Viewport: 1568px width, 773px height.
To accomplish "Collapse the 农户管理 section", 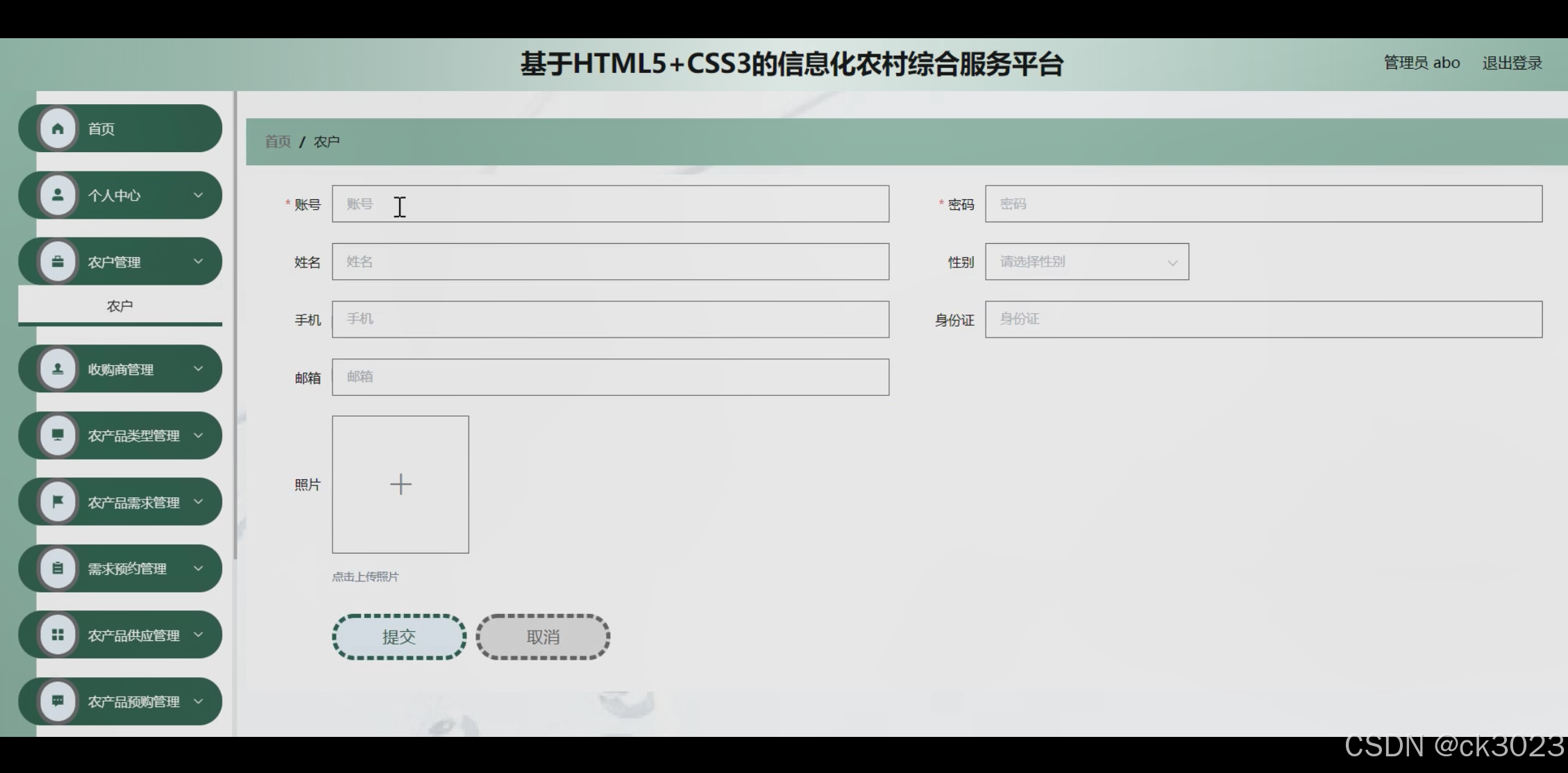I will 200,261.
